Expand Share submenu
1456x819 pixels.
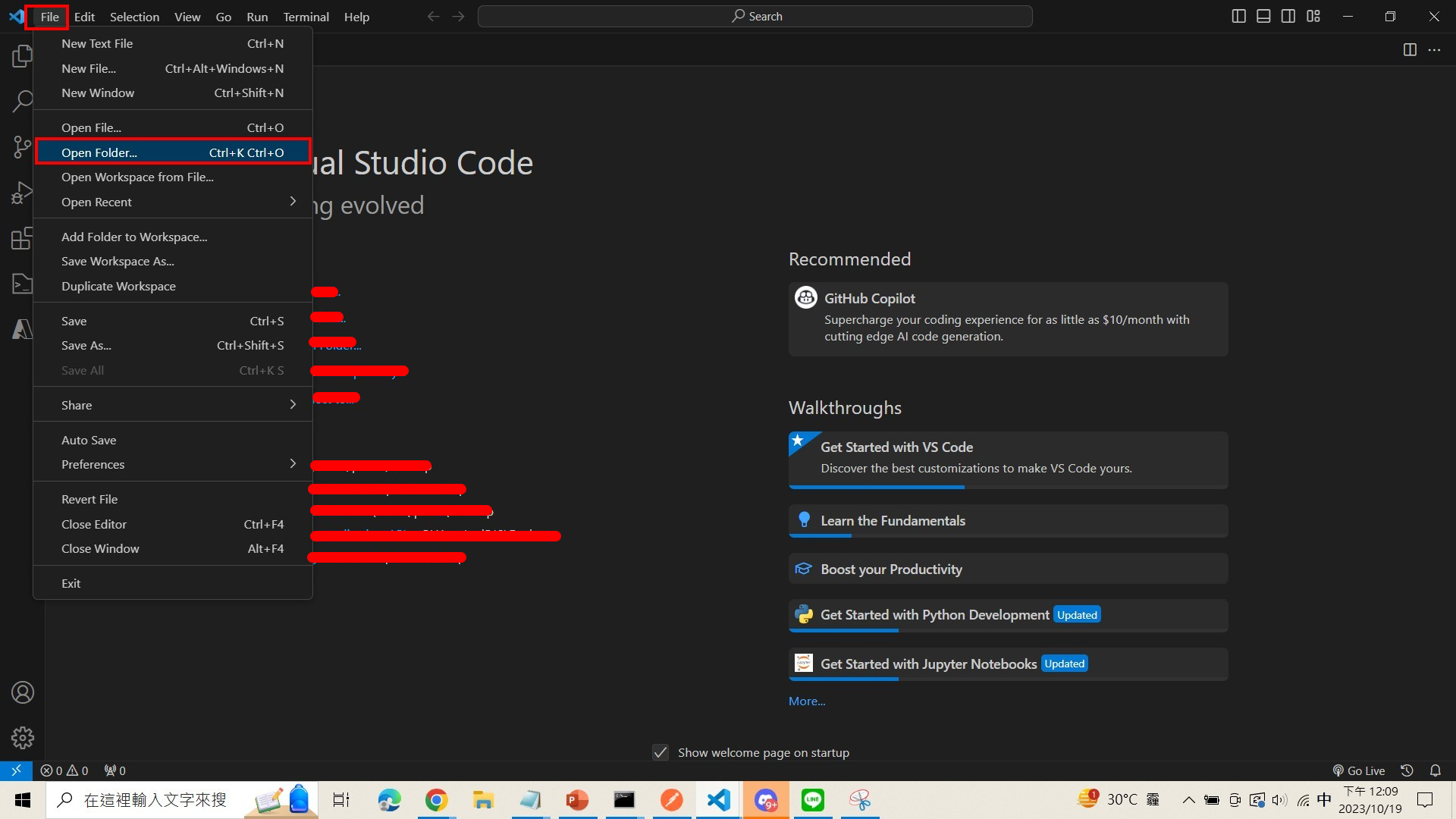tap(173, 405)
